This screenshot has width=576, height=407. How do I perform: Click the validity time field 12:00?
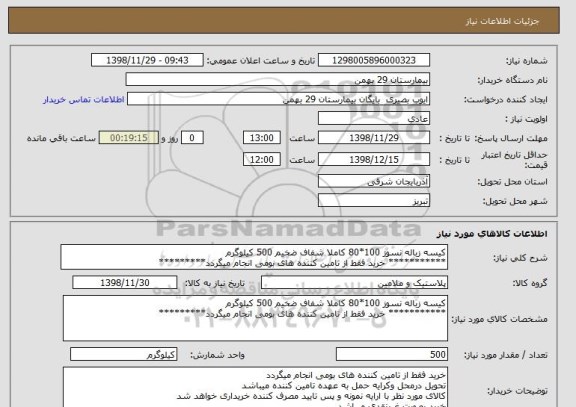coord(262,159)
